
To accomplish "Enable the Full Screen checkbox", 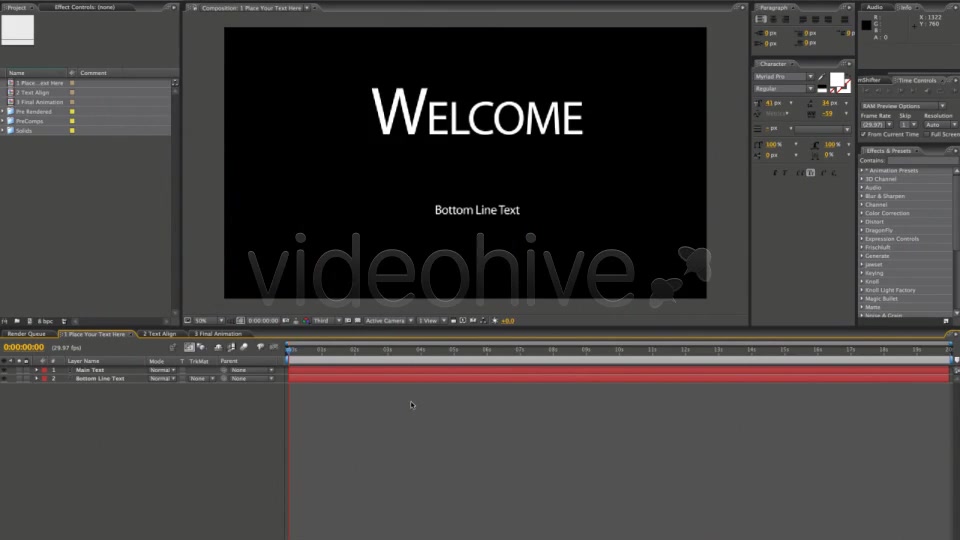I will pyautogui.click(x=926, y=134).
